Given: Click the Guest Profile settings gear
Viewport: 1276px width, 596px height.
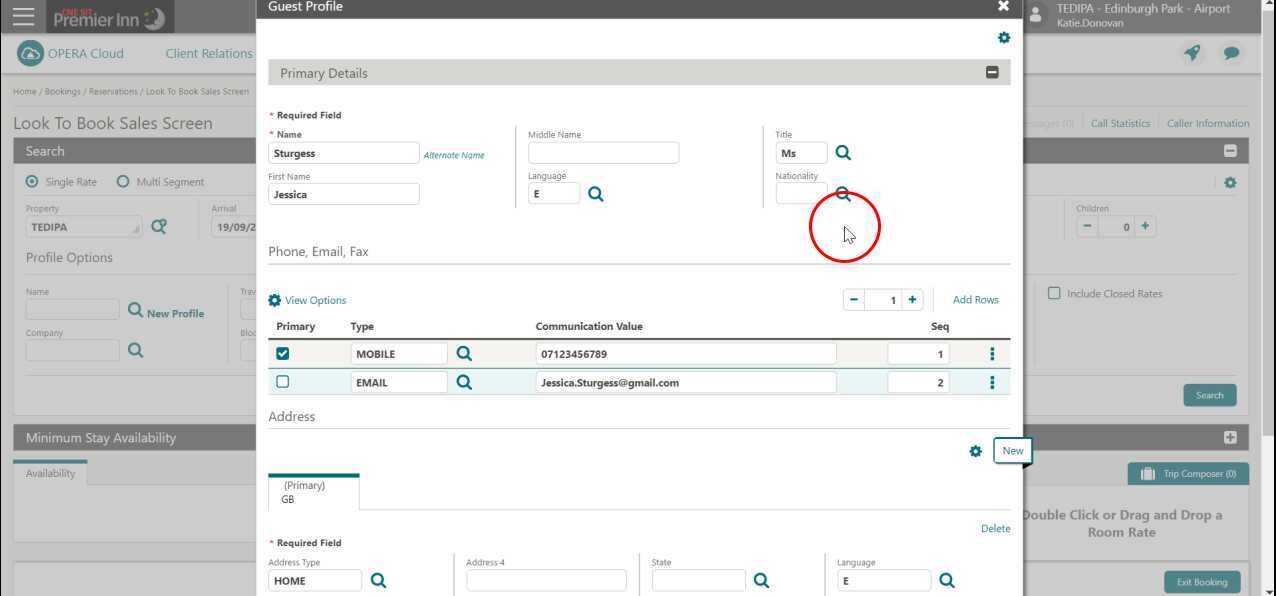Looking at the screenshot, I should (x=1004, y=37).
